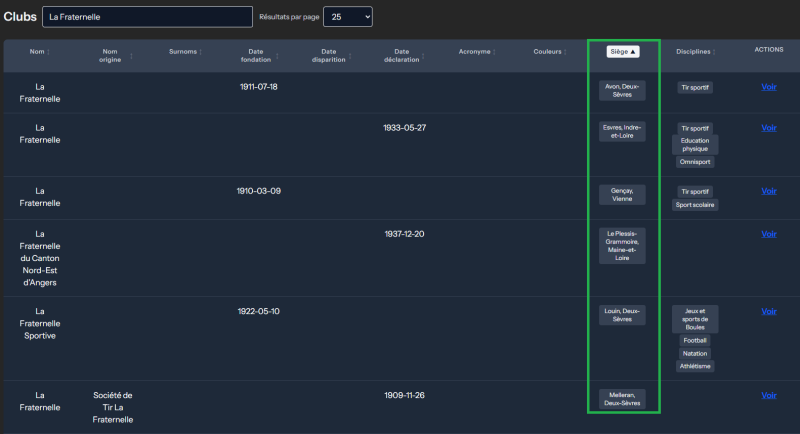Toggle the active Siège sort order

pyautogui.click(x=622, y=52)
